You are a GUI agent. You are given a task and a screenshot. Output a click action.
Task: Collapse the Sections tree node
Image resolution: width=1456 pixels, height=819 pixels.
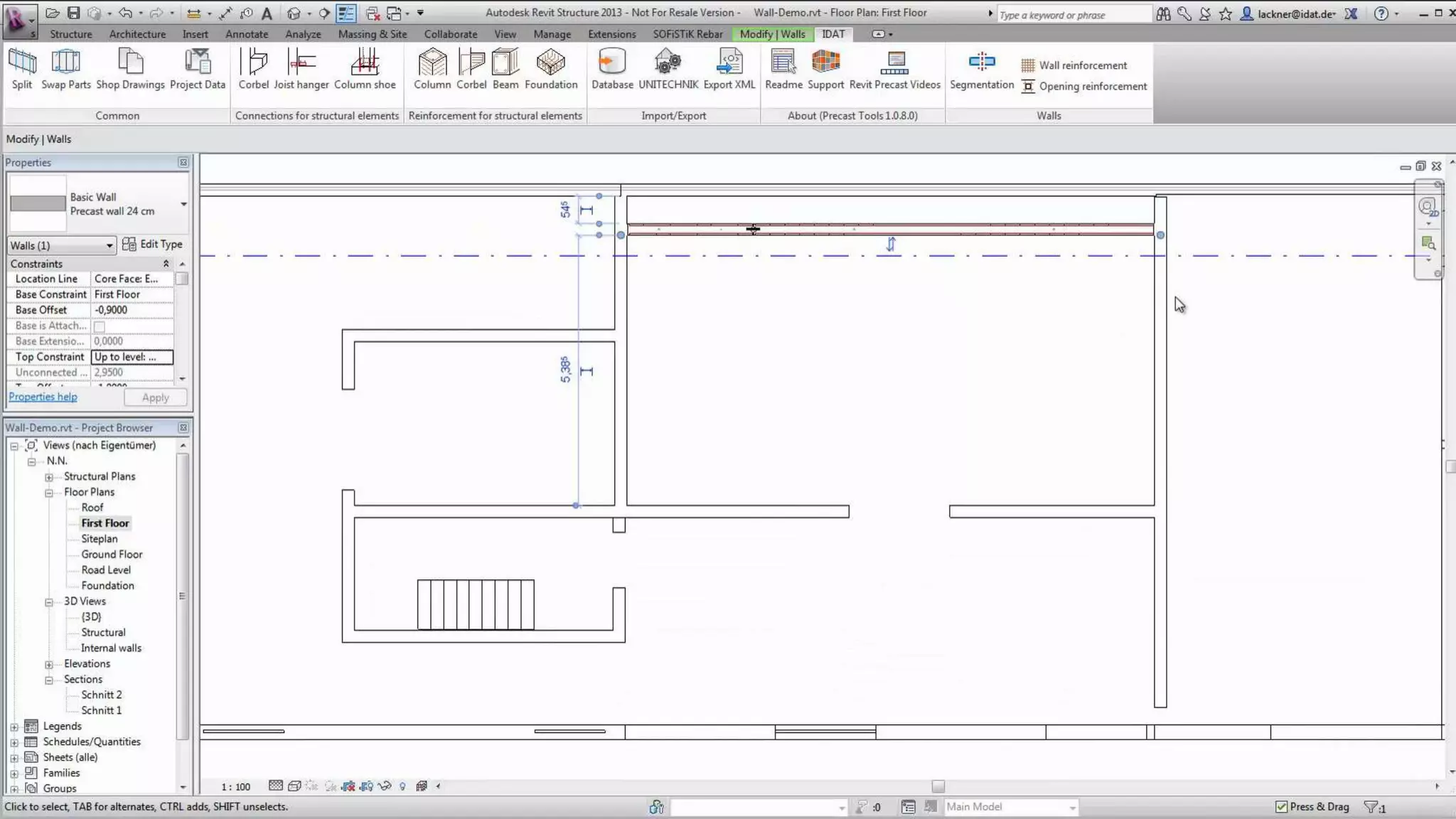tap(49, 680)
